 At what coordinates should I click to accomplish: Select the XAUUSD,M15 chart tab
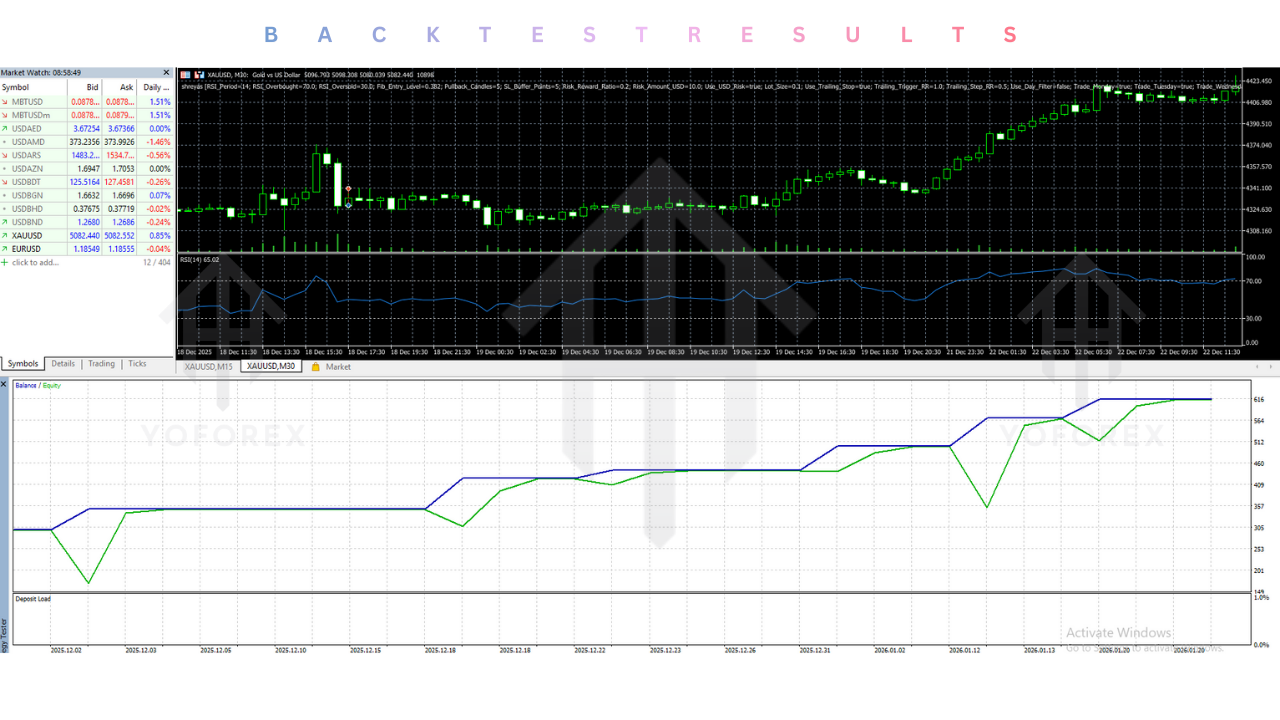[209, 367]
